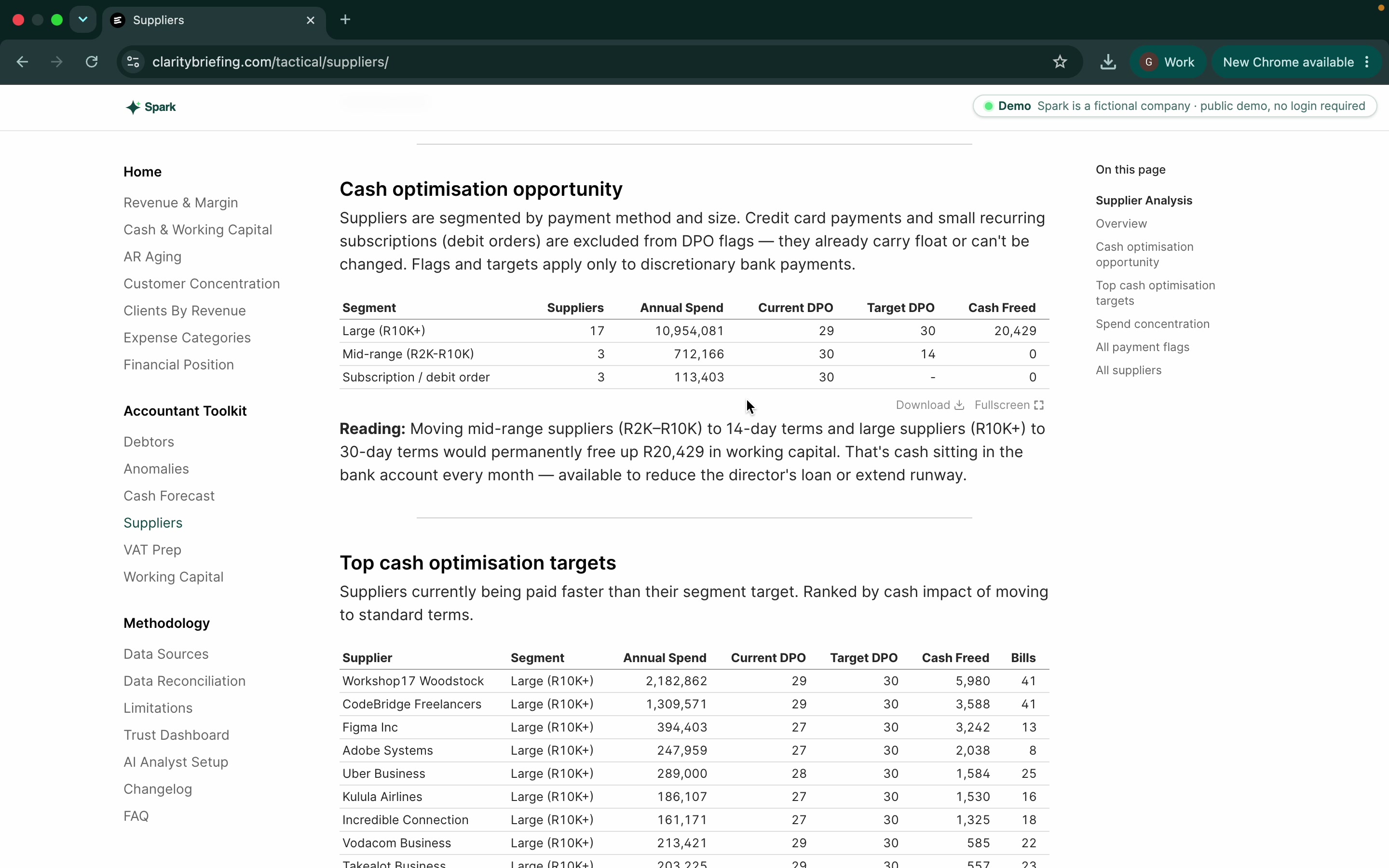Open VAT Prep page

click(x=152, y=550)
